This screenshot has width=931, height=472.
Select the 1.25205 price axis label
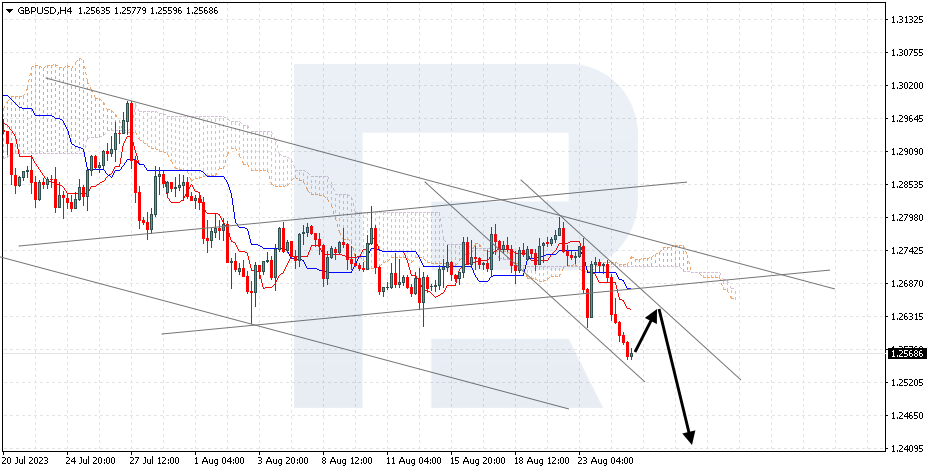(x=905, y=382)
